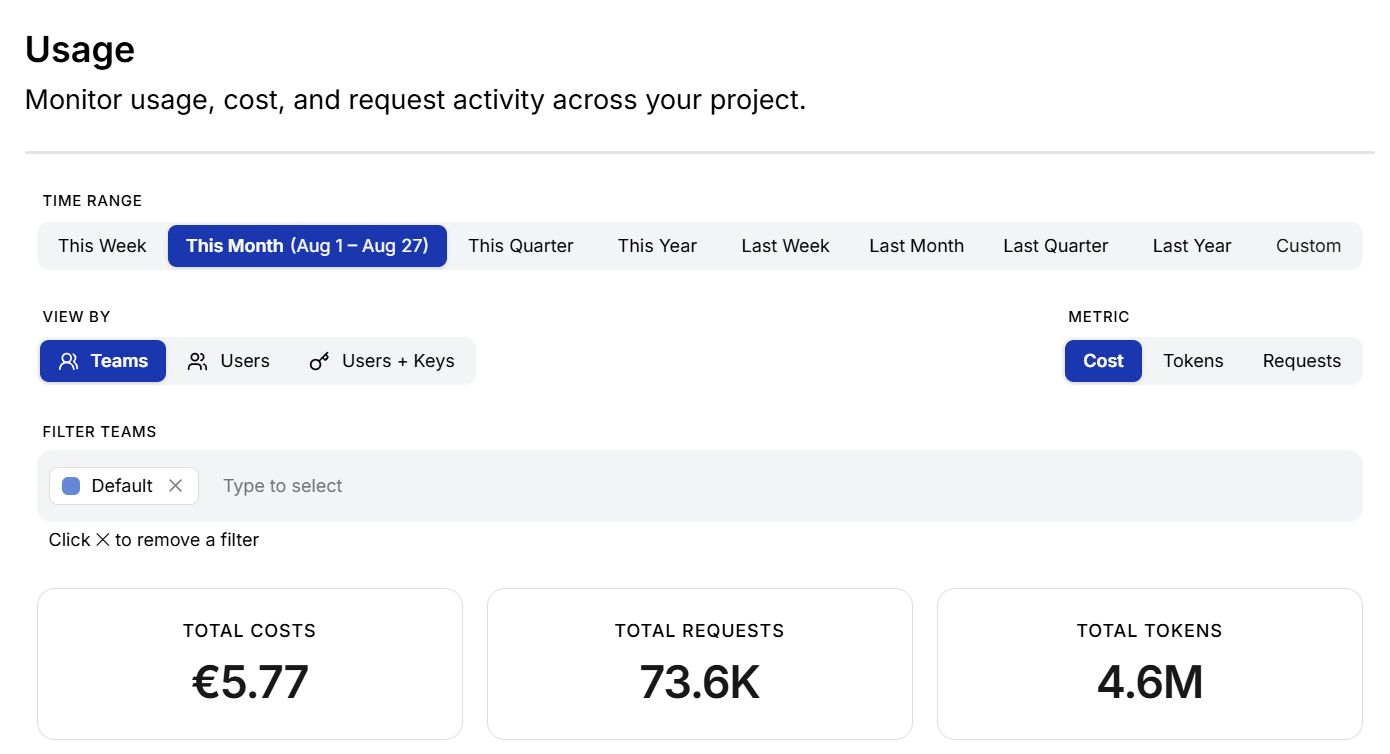Screen dimensions: 1390x754
Task: Click the FILTER TEAMS label
Action: 100,432
